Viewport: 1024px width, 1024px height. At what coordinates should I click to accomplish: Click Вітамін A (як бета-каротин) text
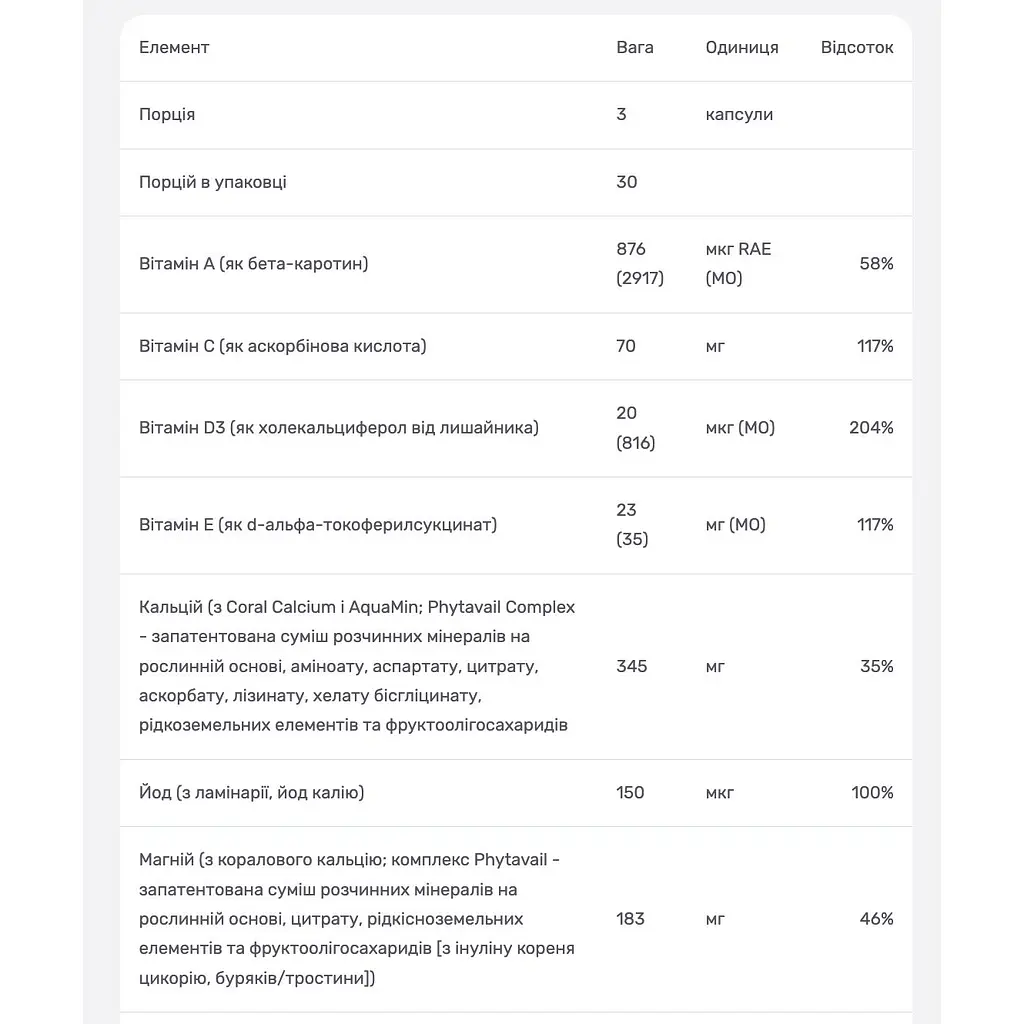pos(253,264)
